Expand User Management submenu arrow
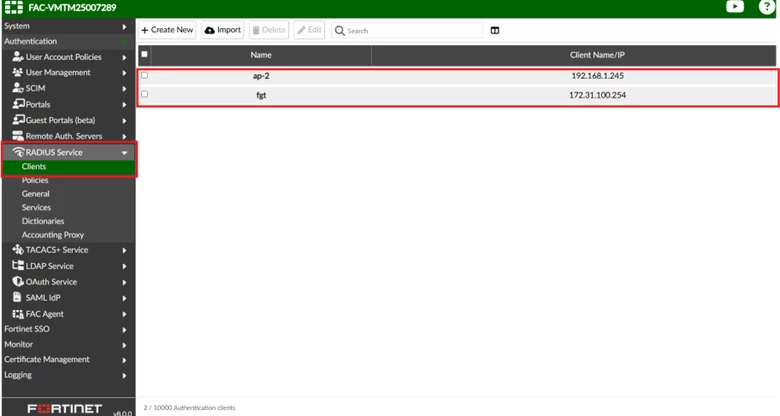Image resolution: width=780 pixels, height=416 pixels. click(124, 73)
